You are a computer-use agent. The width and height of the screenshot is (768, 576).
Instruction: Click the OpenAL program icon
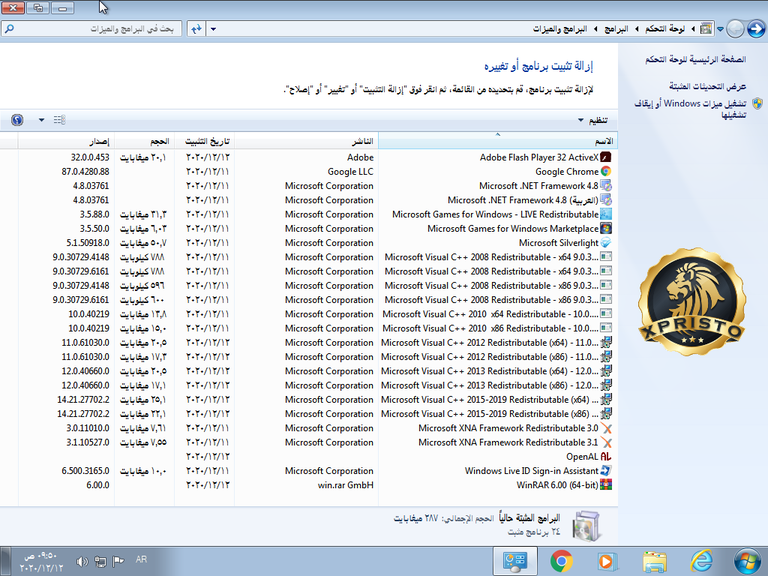[x=606, y=456]
